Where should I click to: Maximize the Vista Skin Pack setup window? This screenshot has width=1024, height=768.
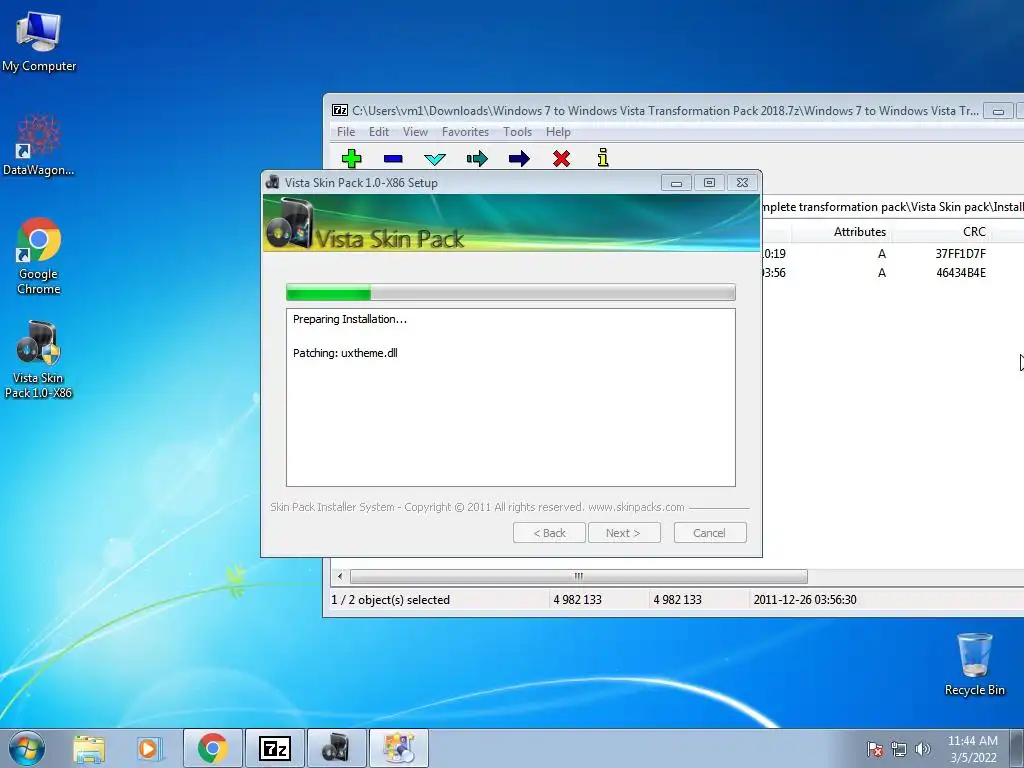pos(709,183)
